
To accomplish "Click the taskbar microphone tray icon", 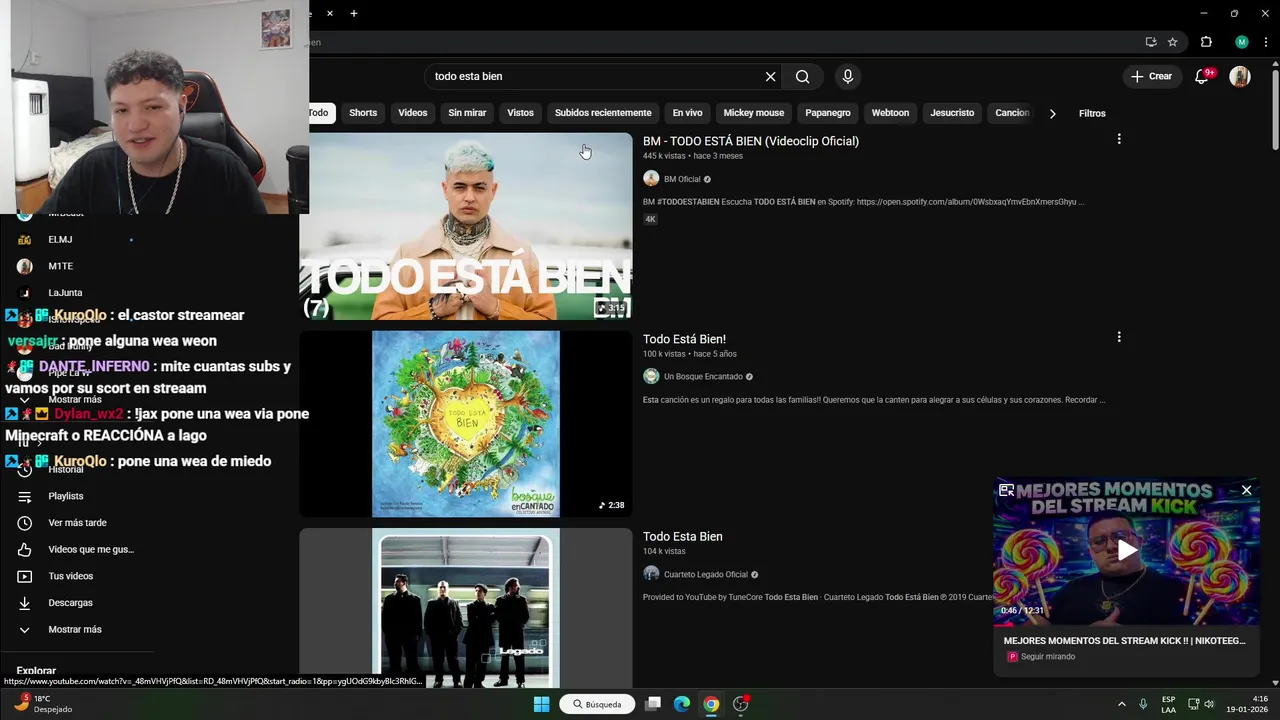I will click(x=1143, y=704).
